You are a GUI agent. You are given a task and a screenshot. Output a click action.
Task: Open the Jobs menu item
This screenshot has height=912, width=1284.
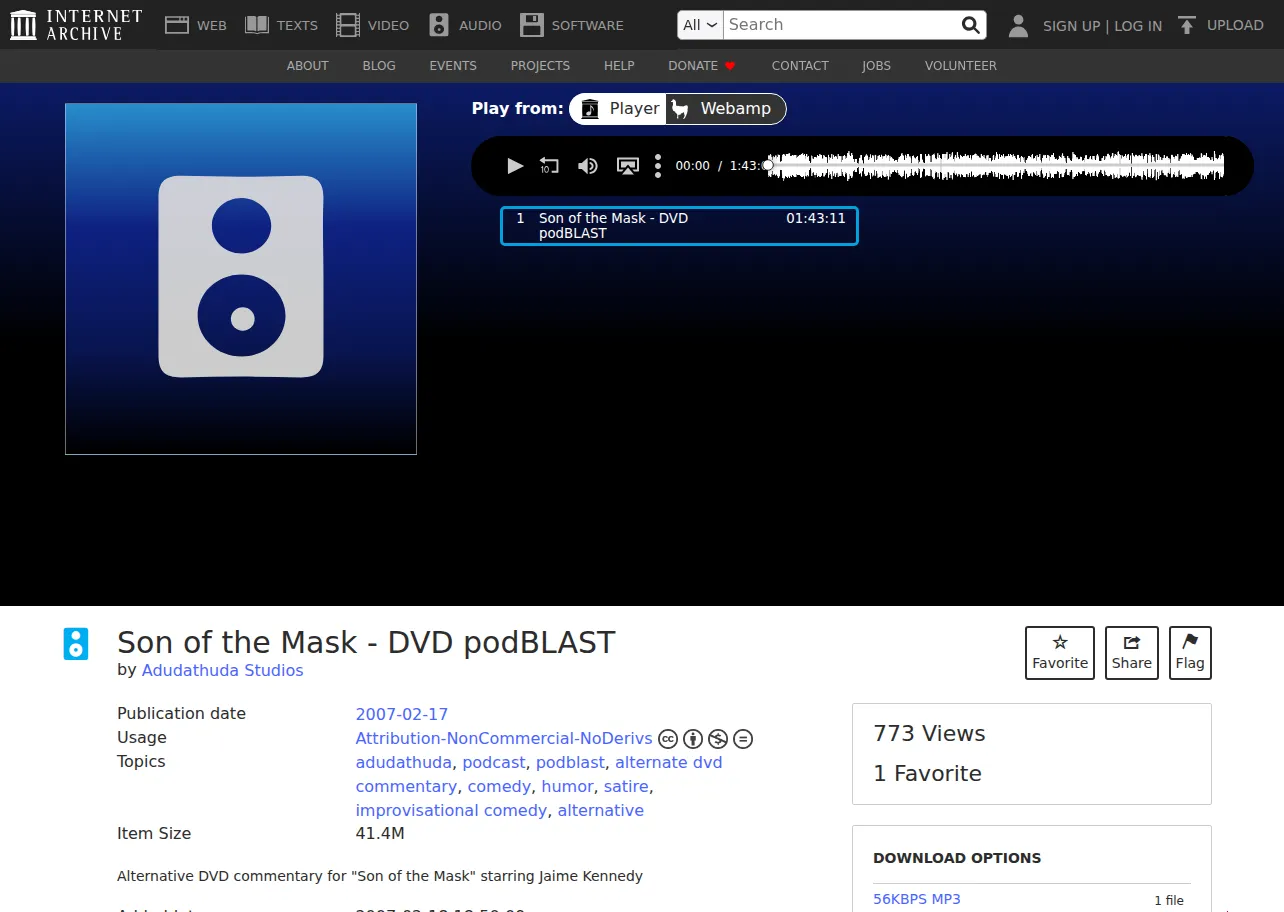coord(876,66)
